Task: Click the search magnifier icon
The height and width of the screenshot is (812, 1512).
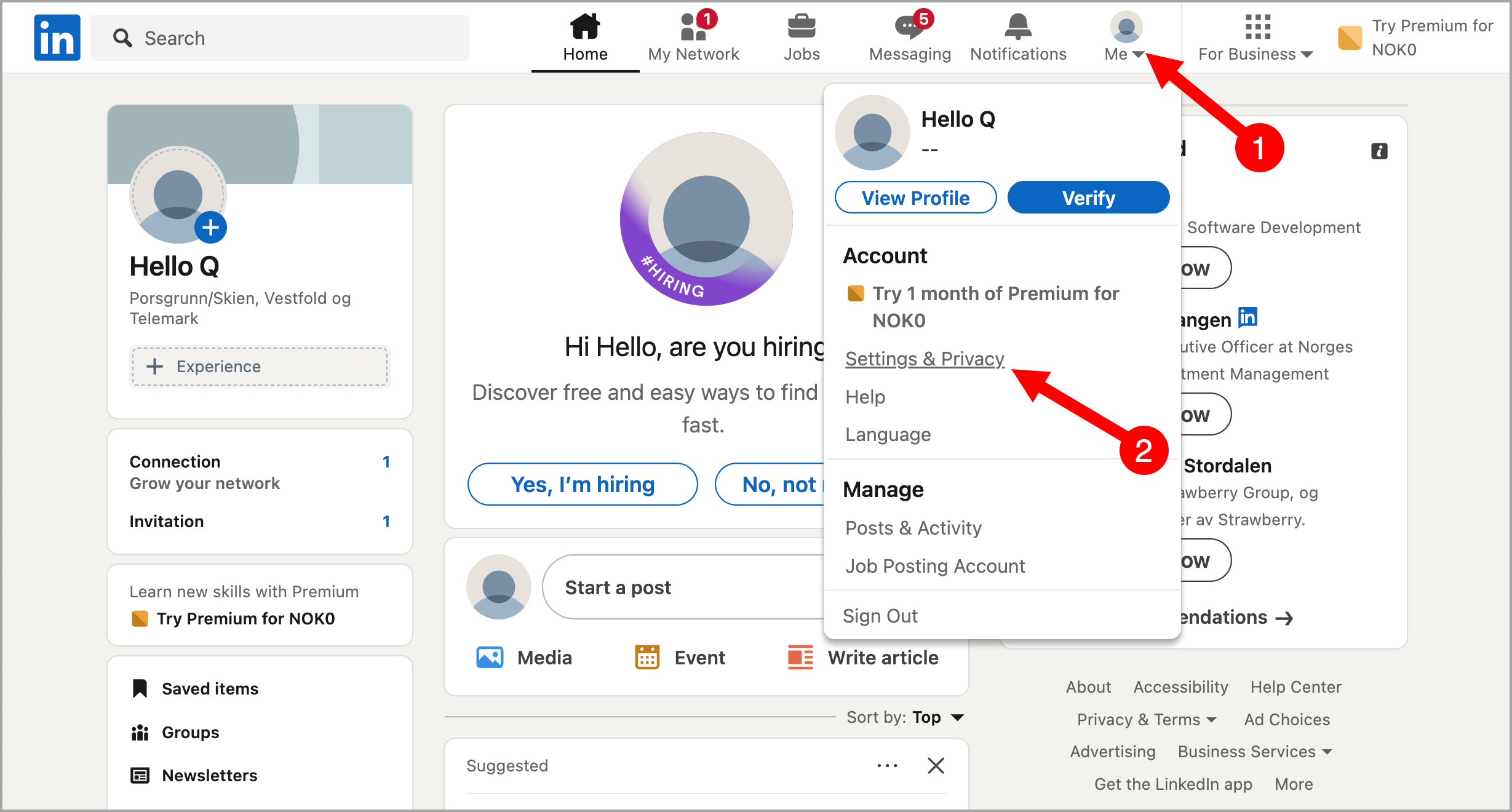Action: (122, 38)
